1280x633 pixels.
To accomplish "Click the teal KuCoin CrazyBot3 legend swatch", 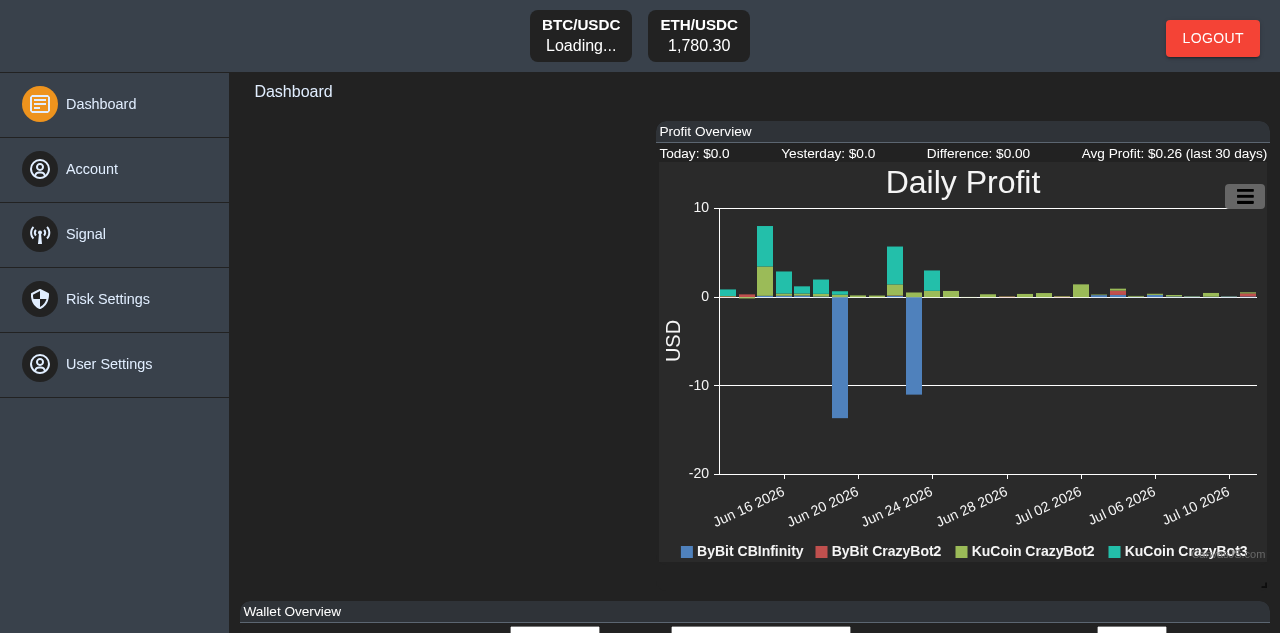I will click(1114, 552).
